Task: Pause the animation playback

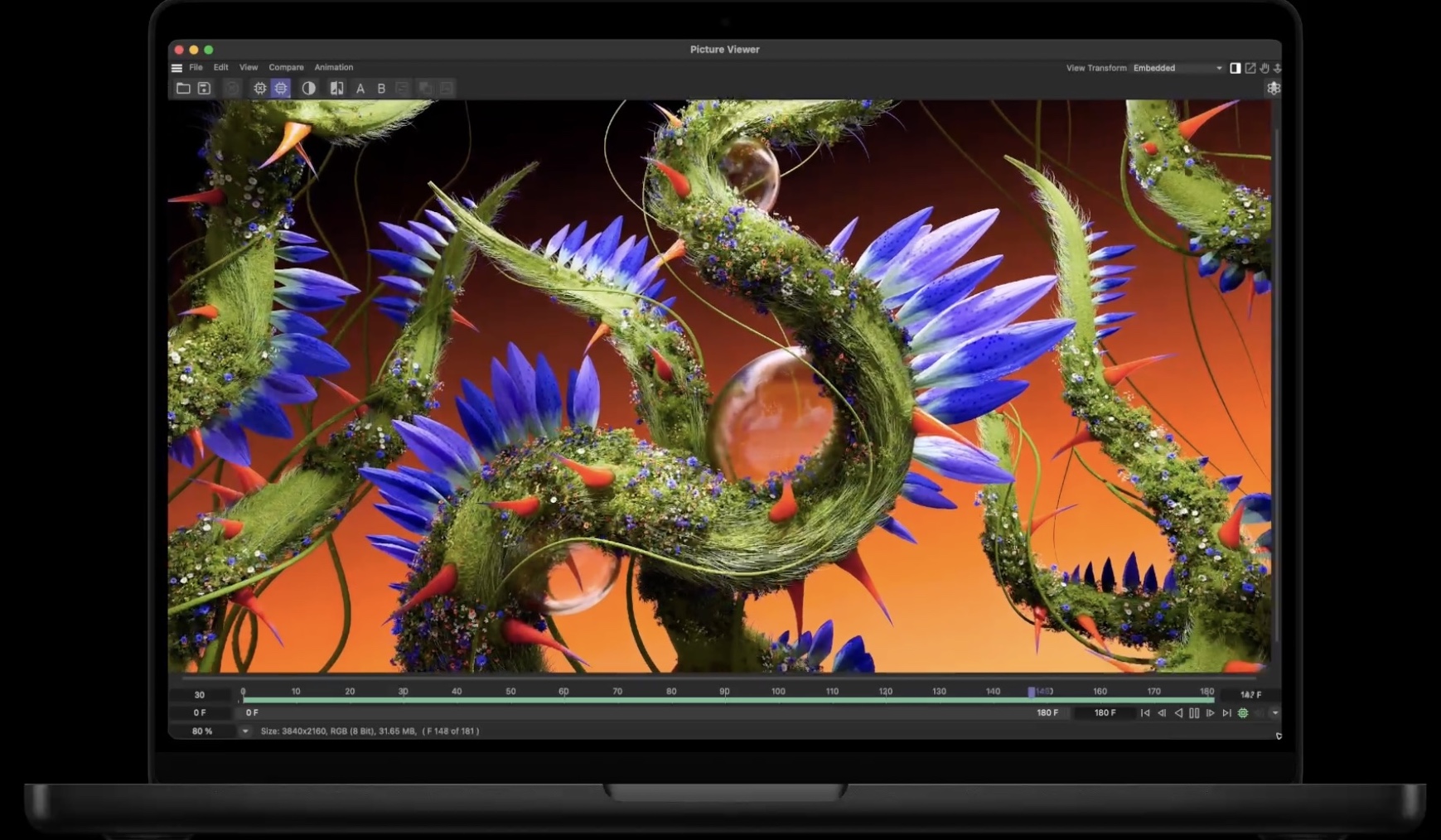Action: tap(1194, 712)
